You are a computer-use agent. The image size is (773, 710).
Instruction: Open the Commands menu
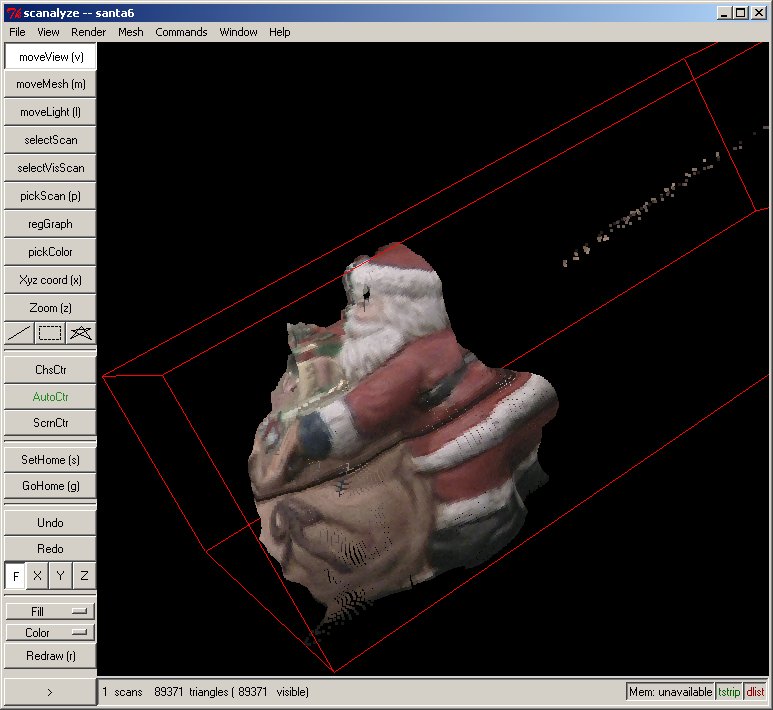[x=181, y=32]
